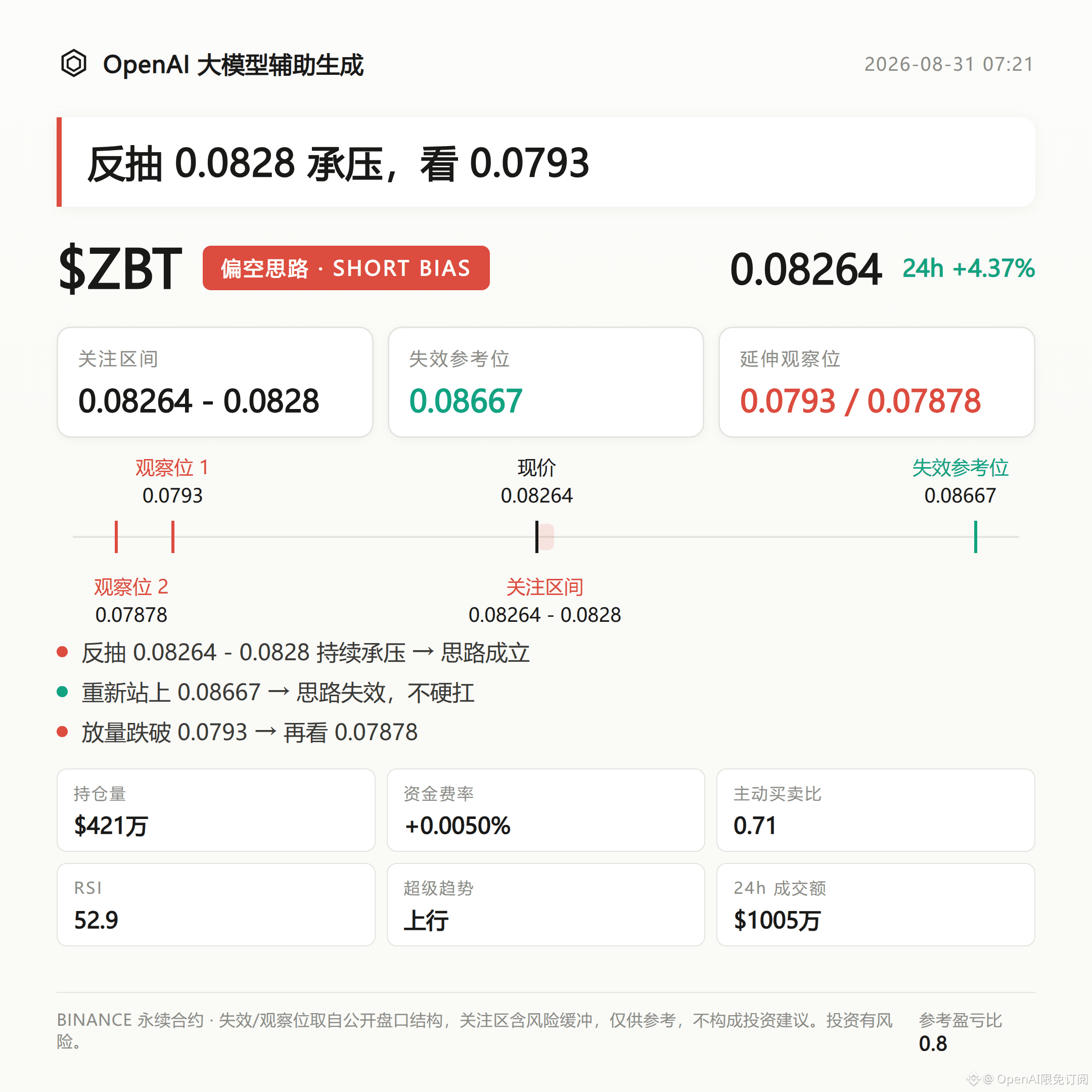Open the 延伸观察位 card with red values

(x=877, y=382)
